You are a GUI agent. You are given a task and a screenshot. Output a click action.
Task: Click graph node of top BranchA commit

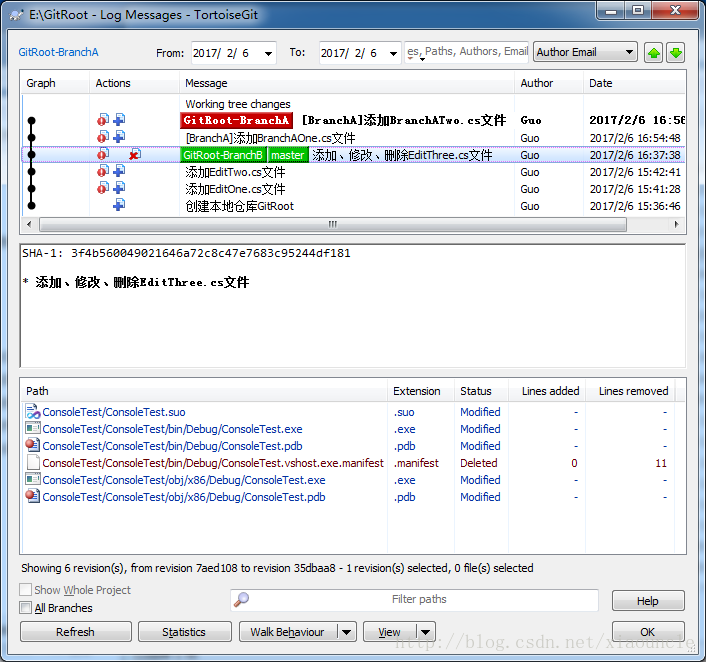pos(31,121)
